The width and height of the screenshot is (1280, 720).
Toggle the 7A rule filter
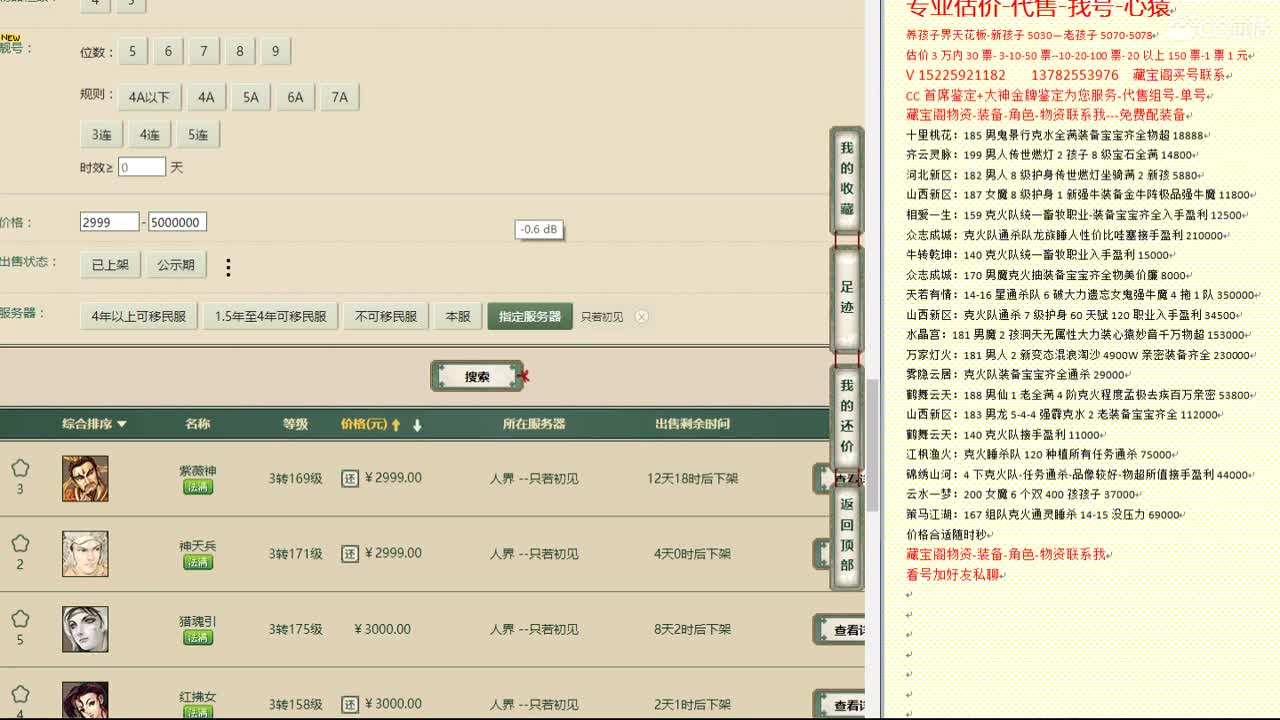pos(340,97)
